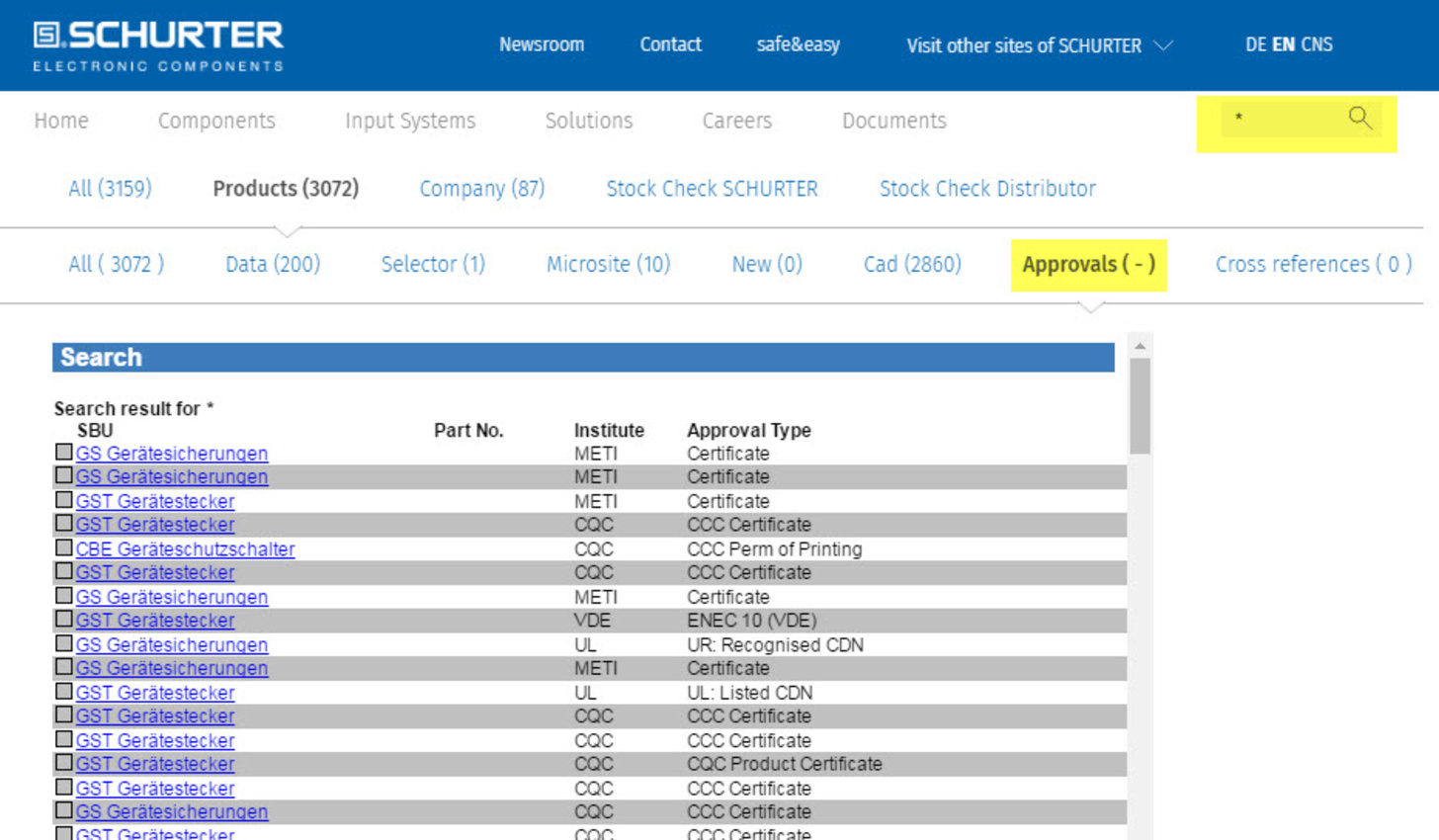This screenshot has width=1439, height=840.
Task: Open GST Gerätestecker link in CQC Product Certificate row
Action: point(155,764)
